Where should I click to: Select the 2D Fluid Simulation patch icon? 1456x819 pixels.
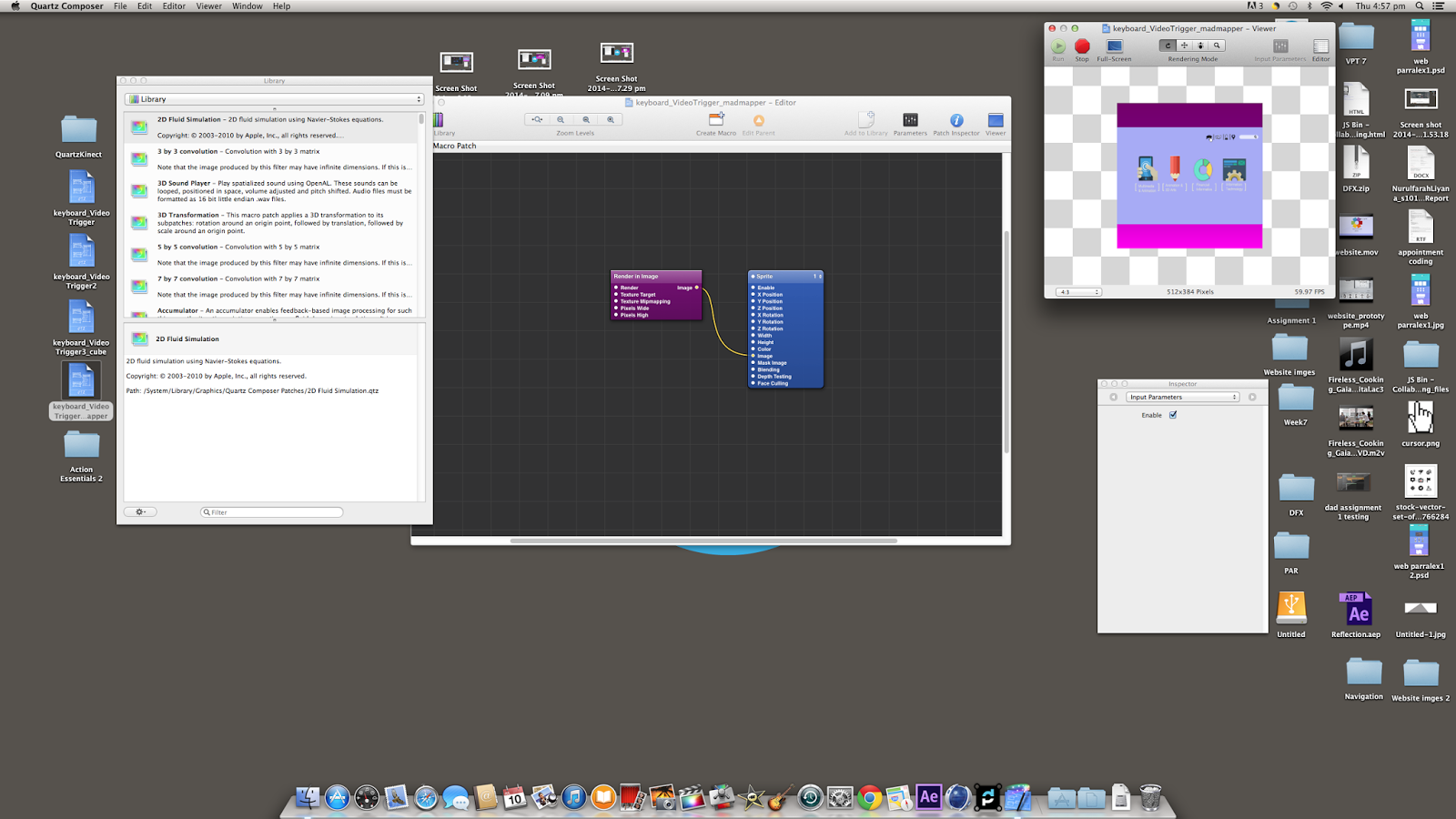[x=139, y=126]
